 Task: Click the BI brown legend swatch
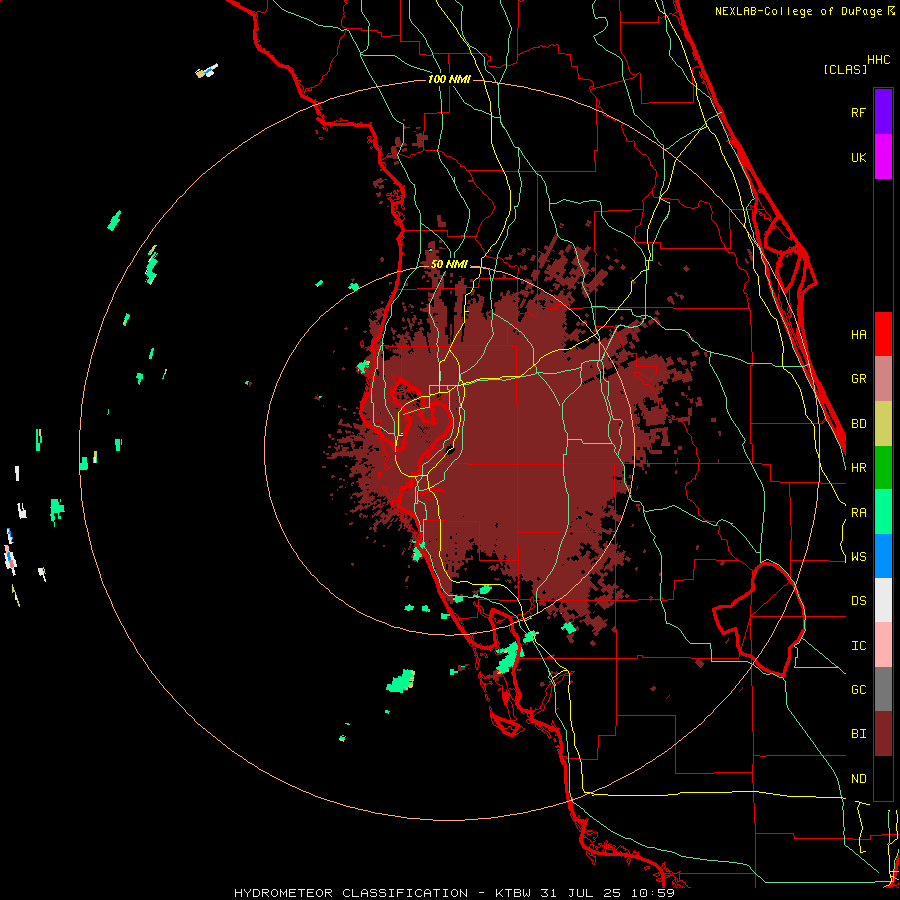(883, 734)
